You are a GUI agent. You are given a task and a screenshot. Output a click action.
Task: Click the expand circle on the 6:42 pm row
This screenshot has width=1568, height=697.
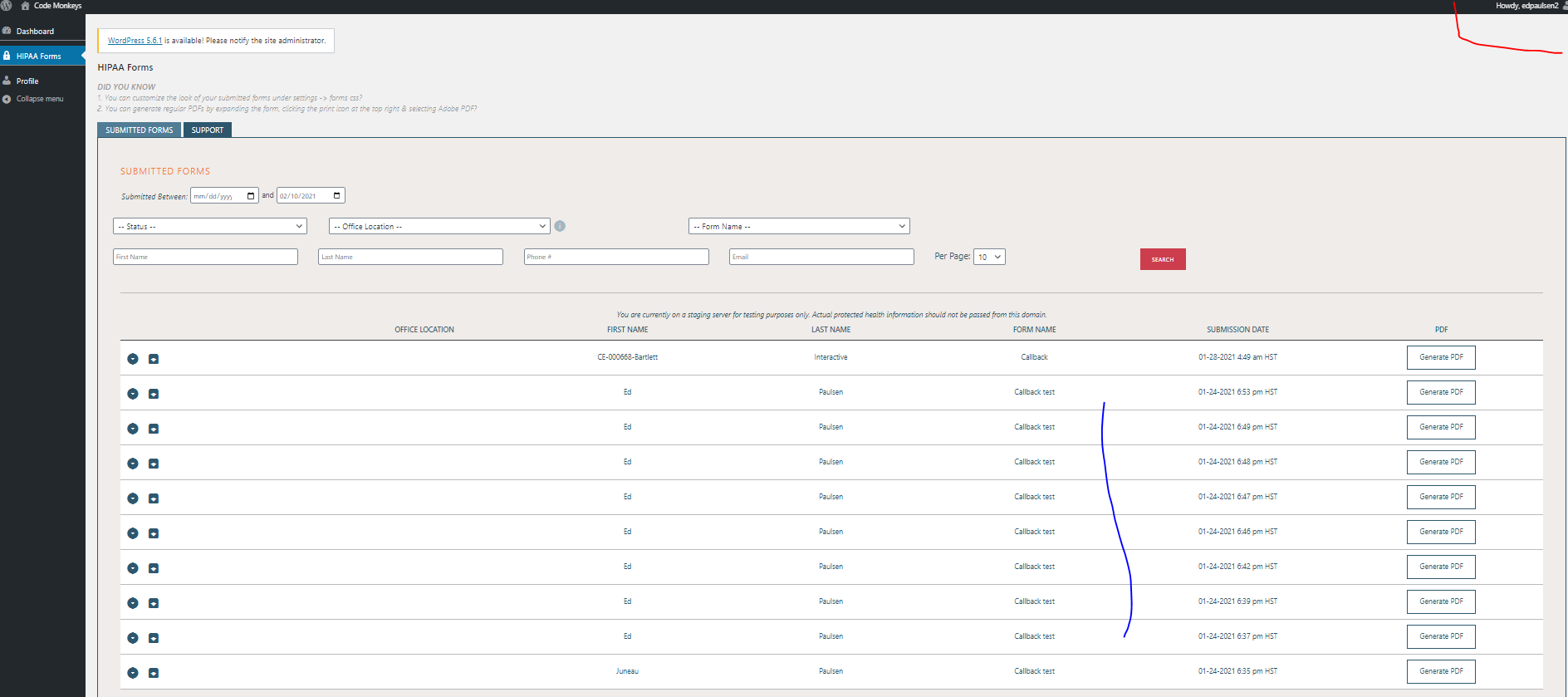click(x=133, y=568)
